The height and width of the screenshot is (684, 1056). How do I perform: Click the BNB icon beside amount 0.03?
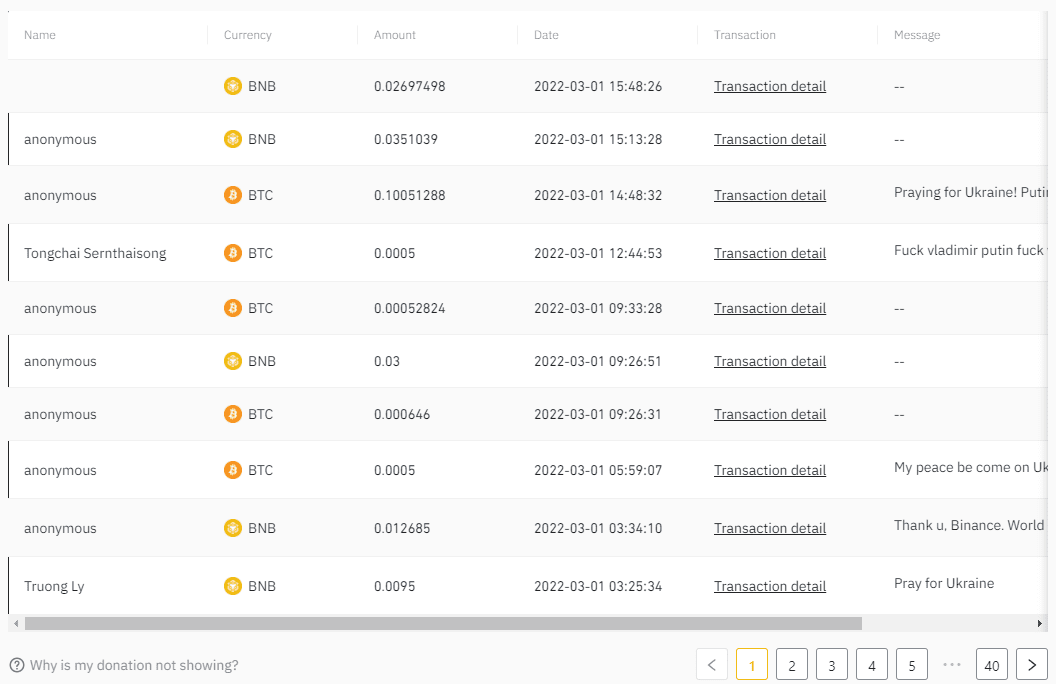233,361
